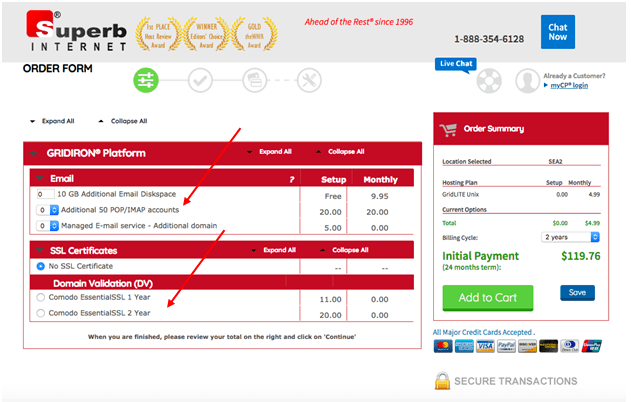Collapse the Email section triangle
The image size is (631, 402).
point(40,178)
